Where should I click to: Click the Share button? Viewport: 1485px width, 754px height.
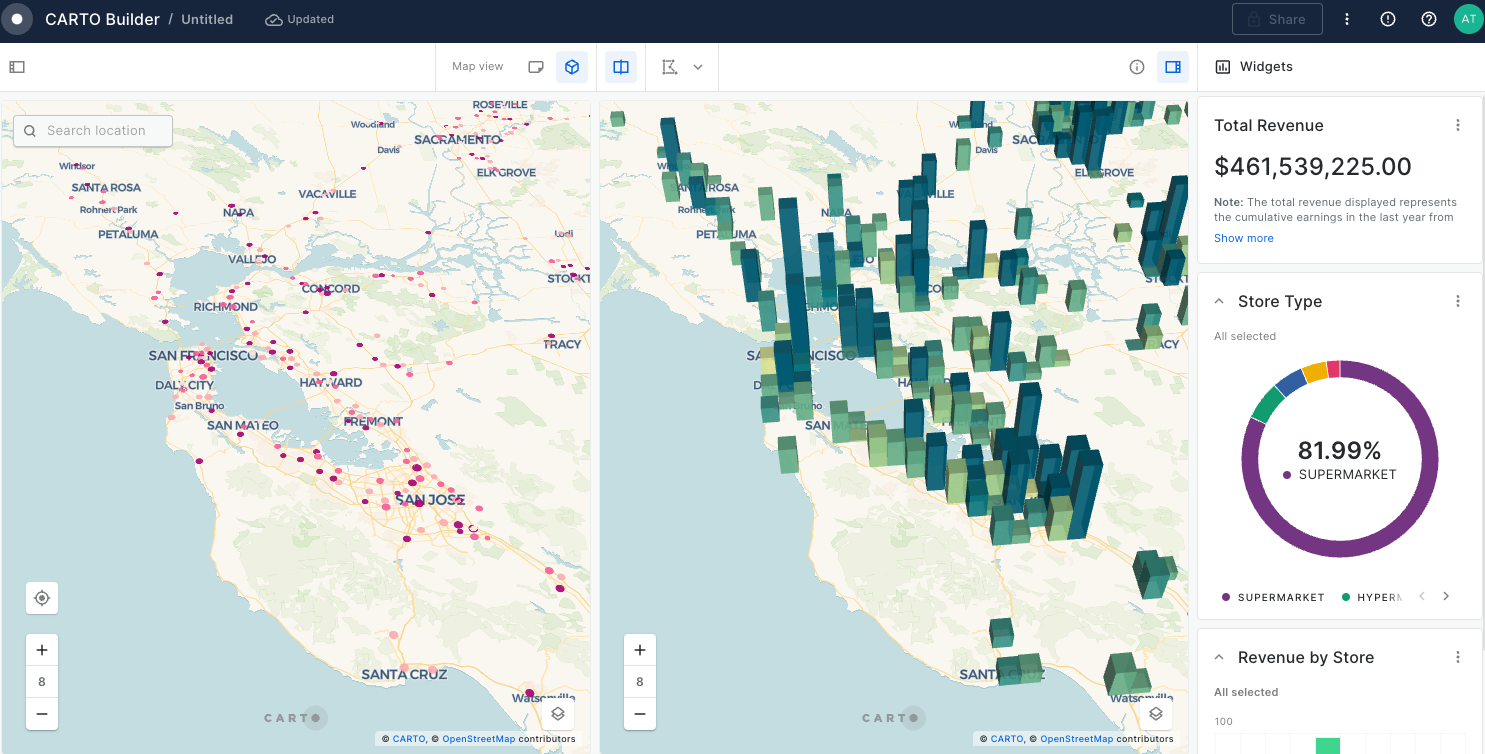pos(1277,19)
